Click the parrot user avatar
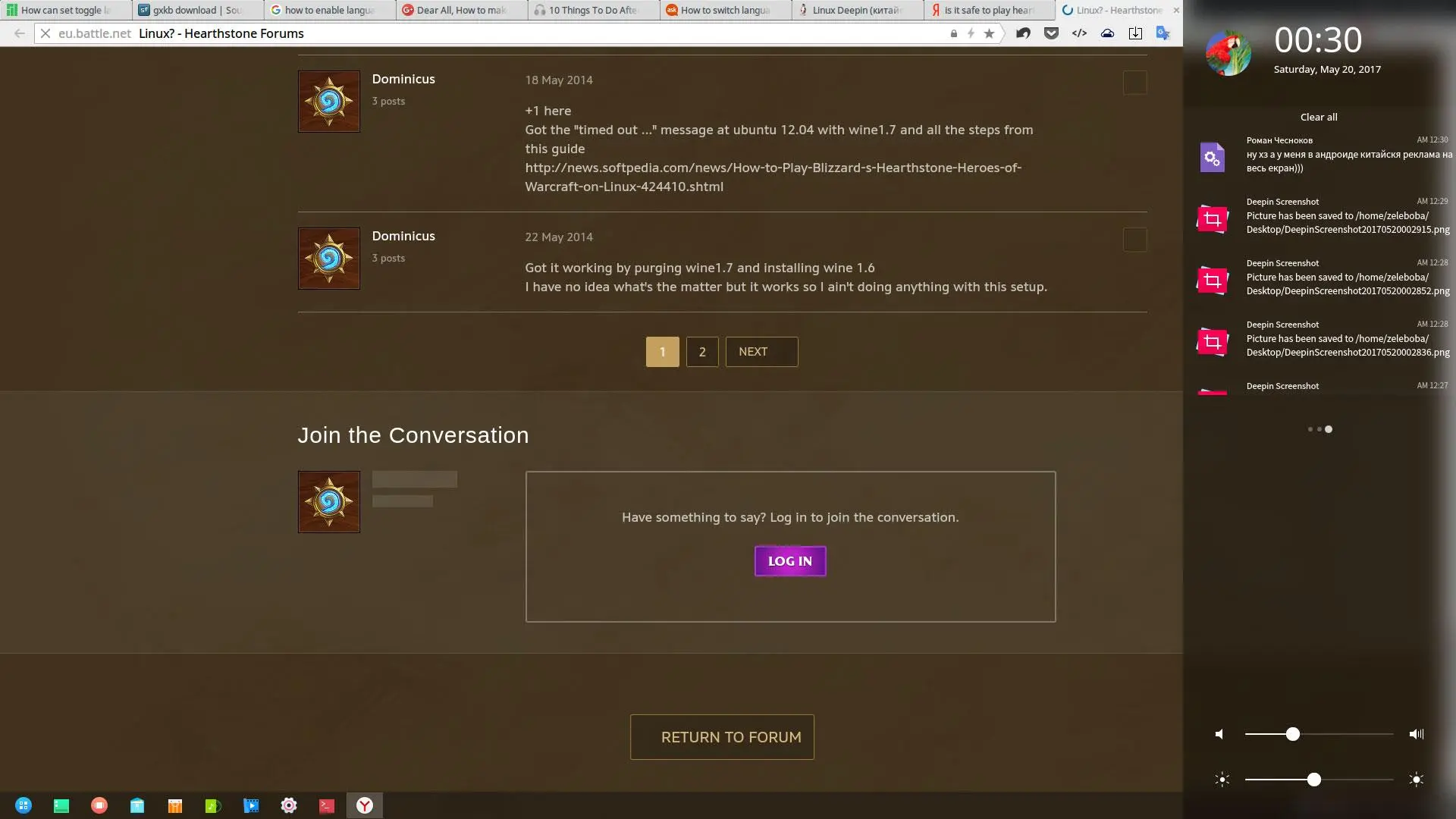The image size is (1456, 819). (x=1228, y=53)
